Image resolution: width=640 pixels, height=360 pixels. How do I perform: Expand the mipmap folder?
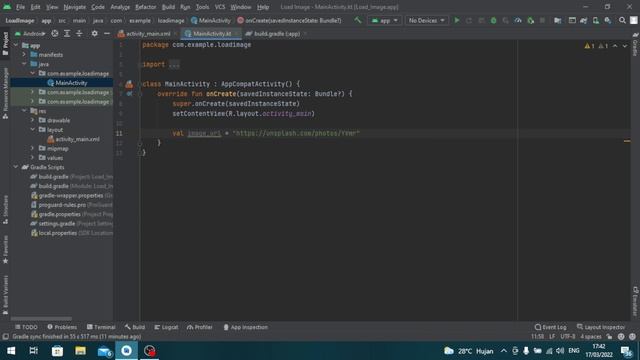[33, 148]
